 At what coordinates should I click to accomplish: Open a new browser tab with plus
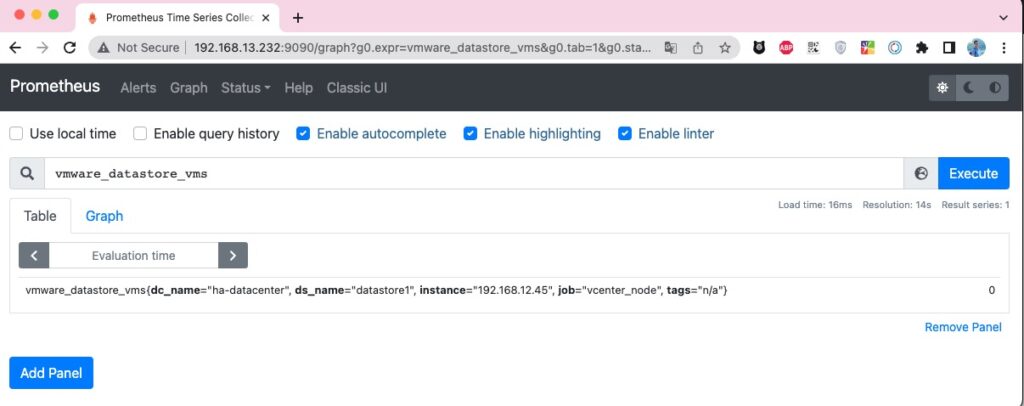298,18
